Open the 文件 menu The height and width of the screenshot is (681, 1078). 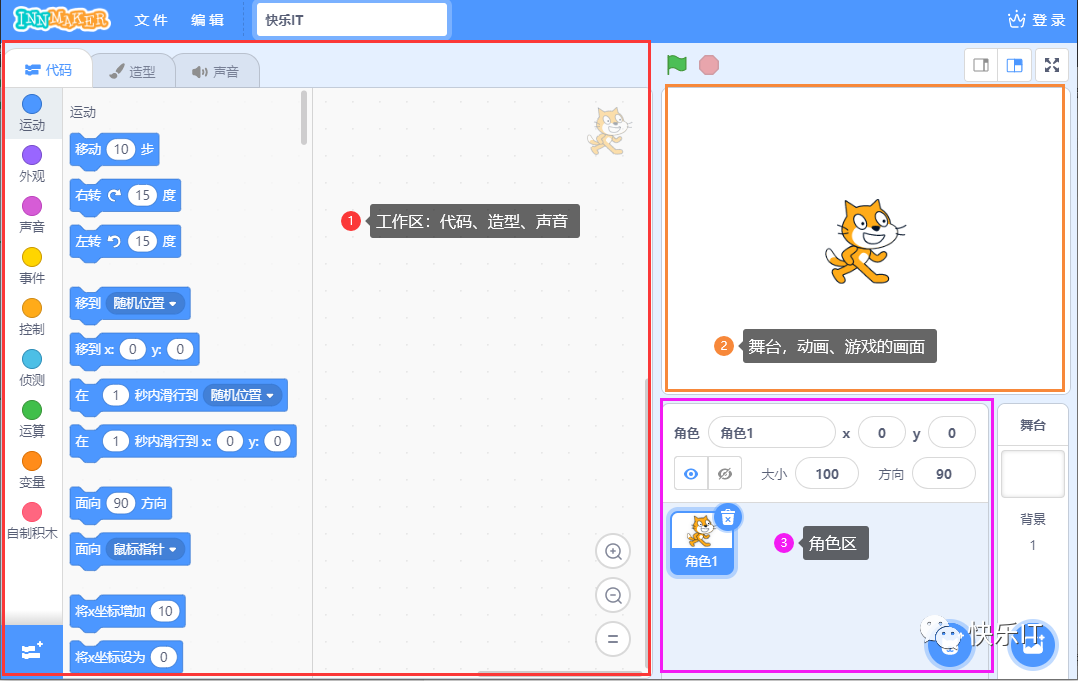(151, 20)
